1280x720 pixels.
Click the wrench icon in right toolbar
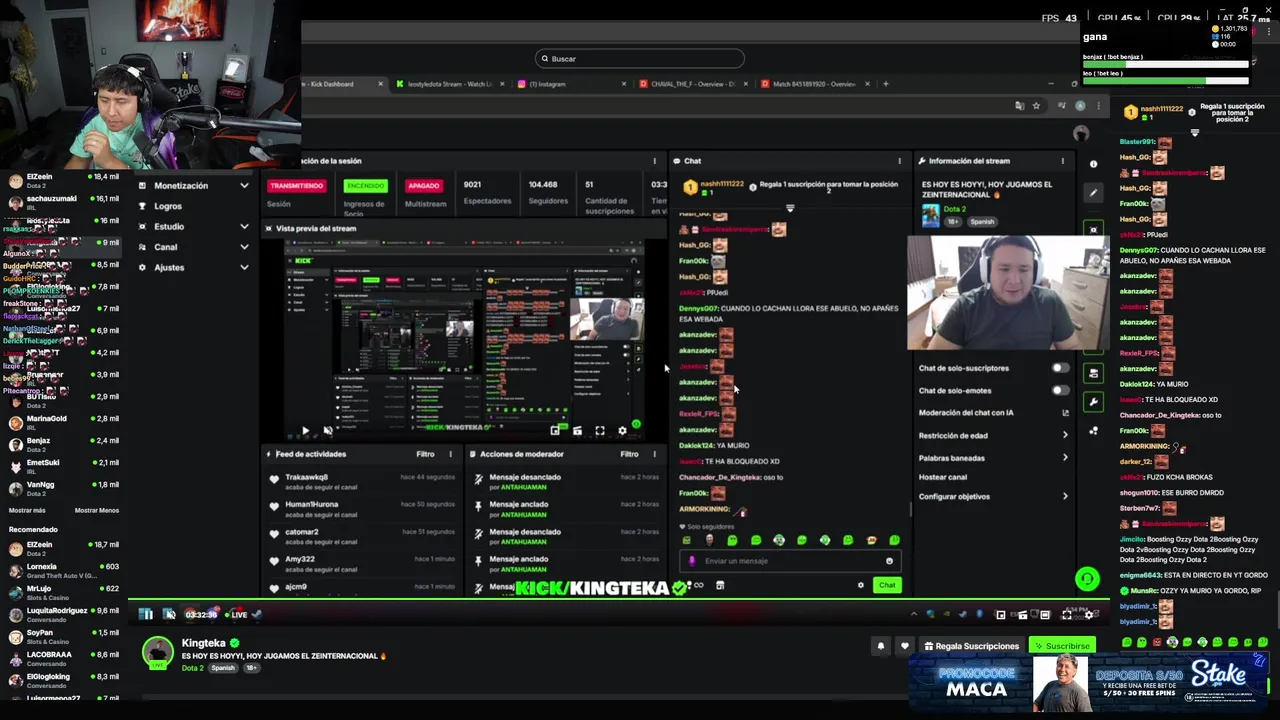(x=1094, y=402)
